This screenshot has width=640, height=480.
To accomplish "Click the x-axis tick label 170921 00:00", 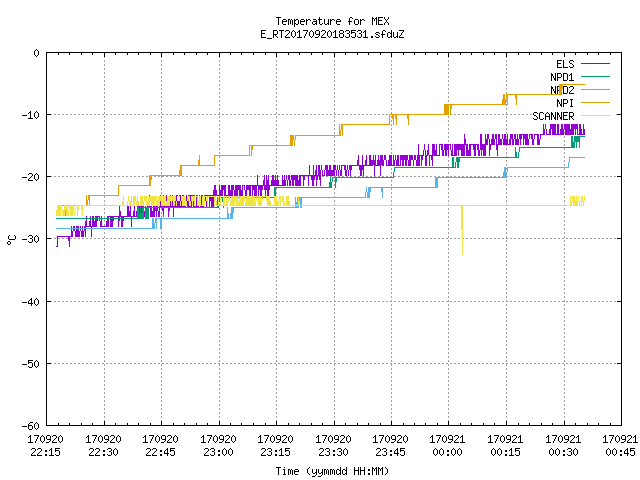I will pyautogui.click(x=448, y=446).
